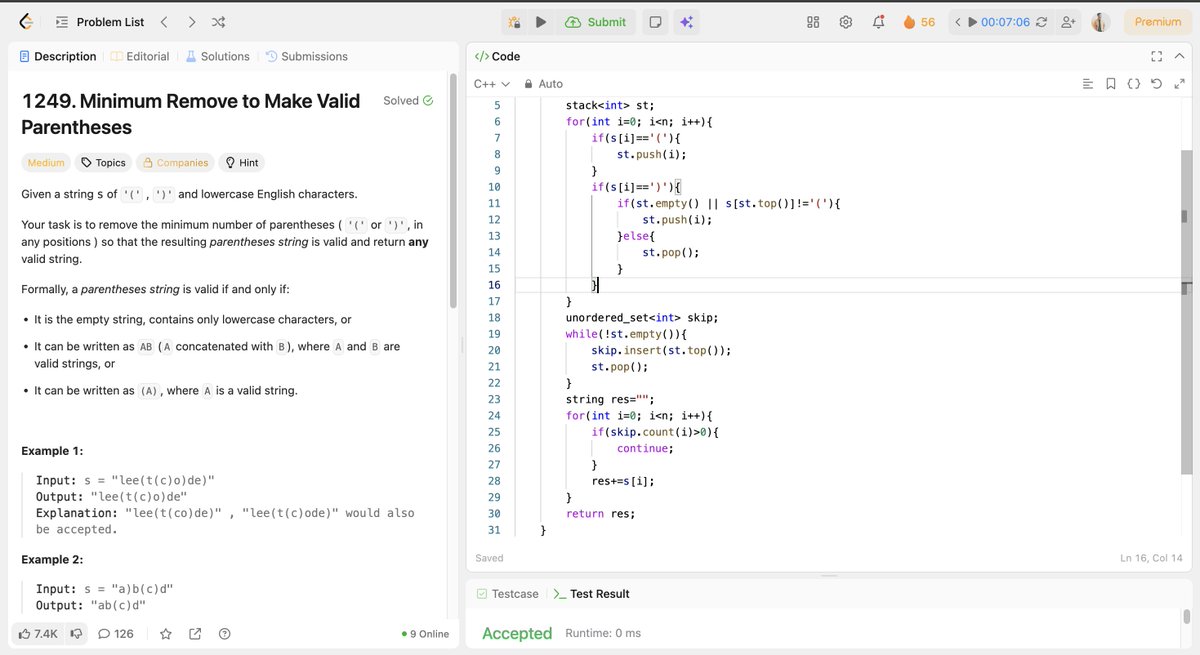Image resolution: width=1200 pixels, height=655 pixels.
Task: Select the Code panel tab
Action: click(x=497, y=57)
